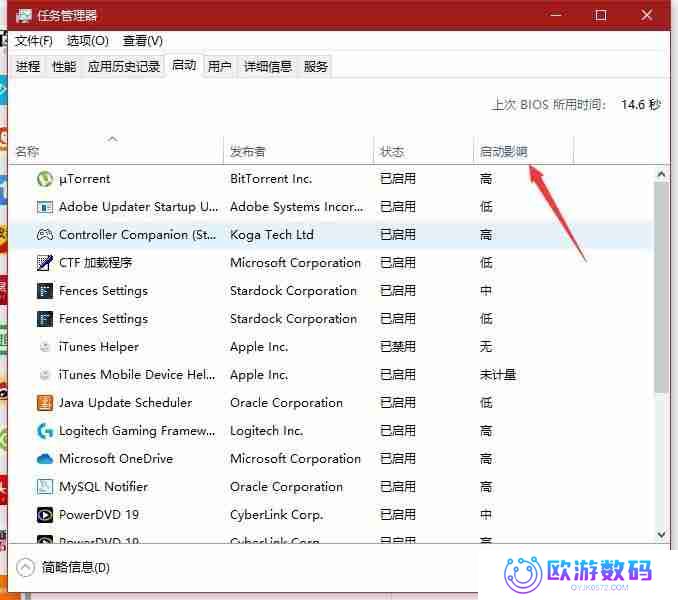The image size is (678, 600).
Task: Select the 启动 tab
Action: point(184,65)
